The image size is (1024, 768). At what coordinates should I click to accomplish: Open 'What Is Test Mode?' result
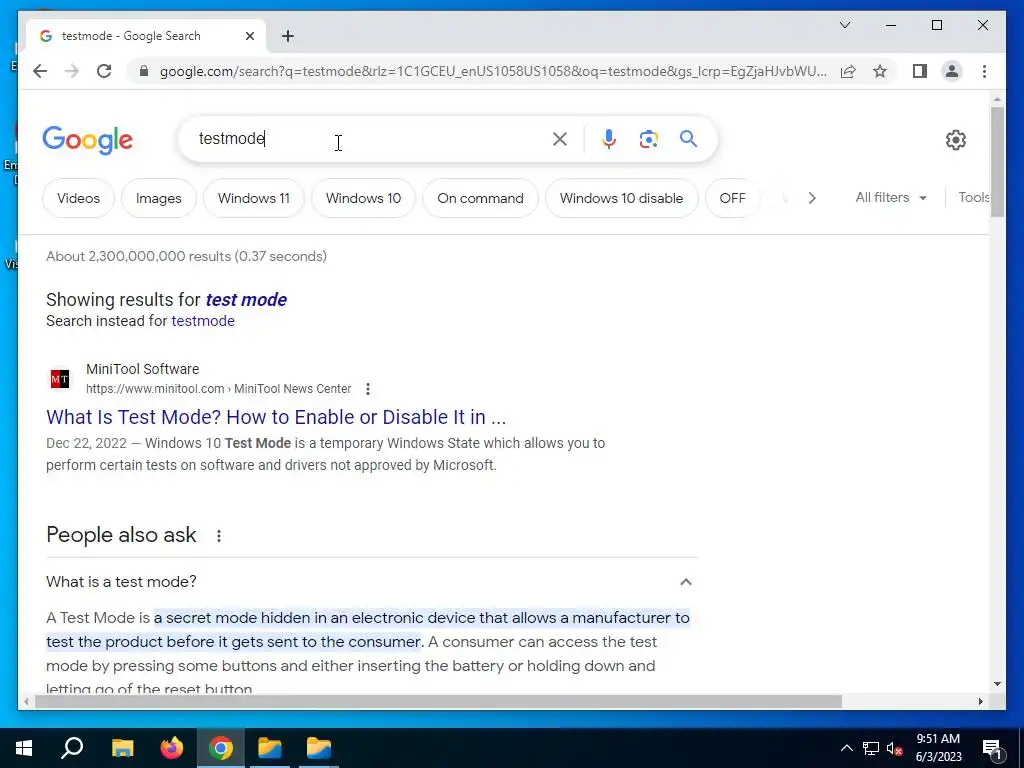click(276, 417)
